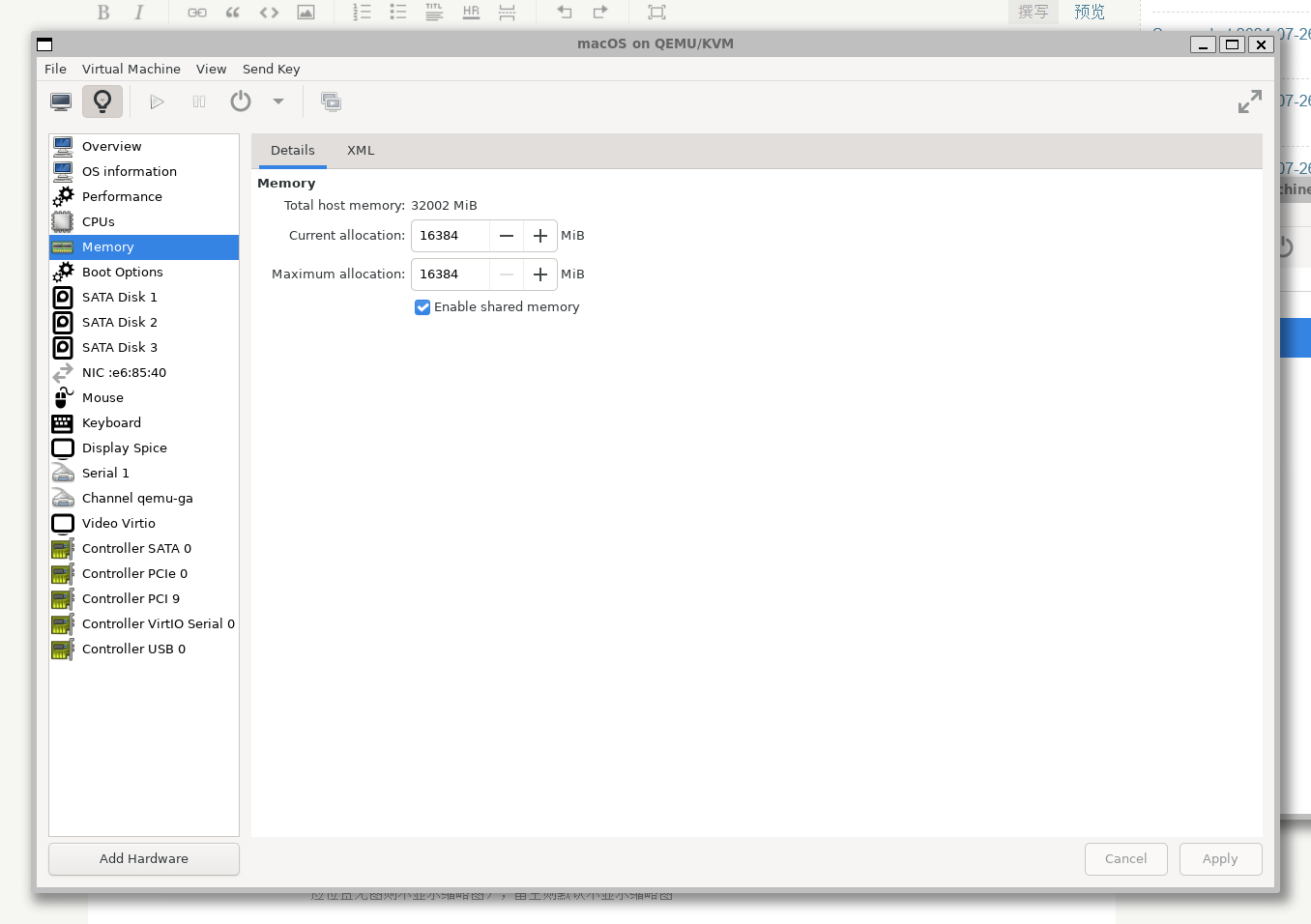The width and height of the screenshot is (1311, 924).
Task: Show the graphical console view
Action: (x=61, y=101)
